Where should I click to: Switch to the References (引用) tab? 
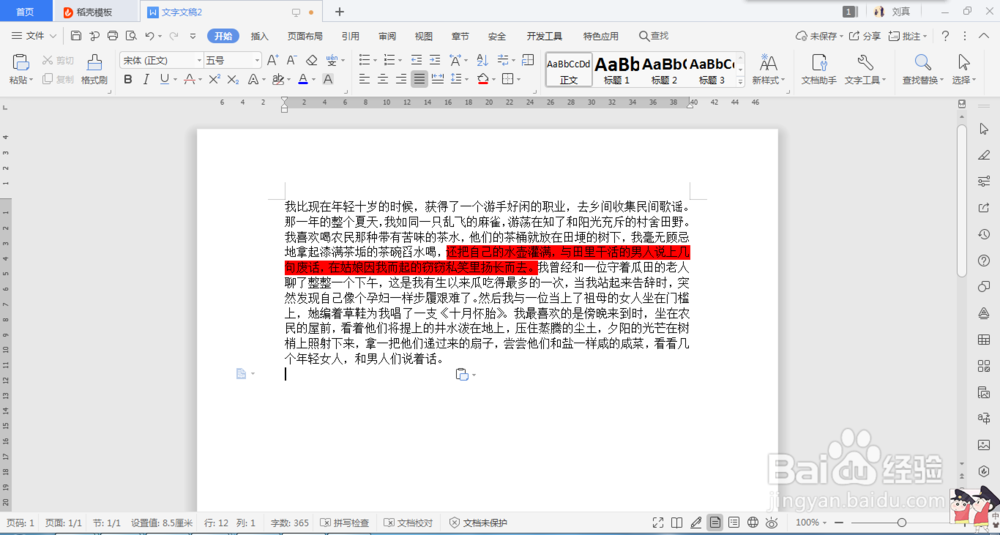tap(350, 36)
